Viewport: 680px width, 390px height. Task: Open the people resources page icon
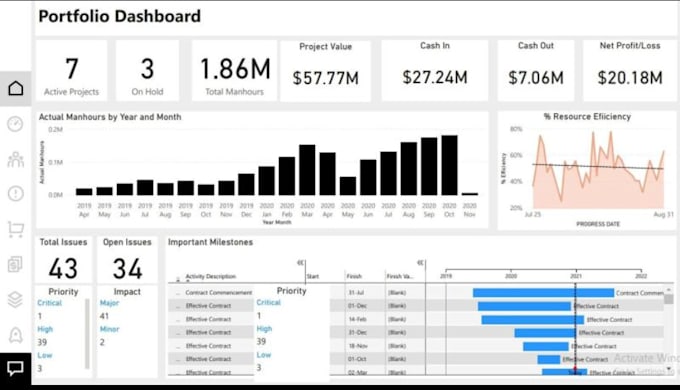click(16, 159)
